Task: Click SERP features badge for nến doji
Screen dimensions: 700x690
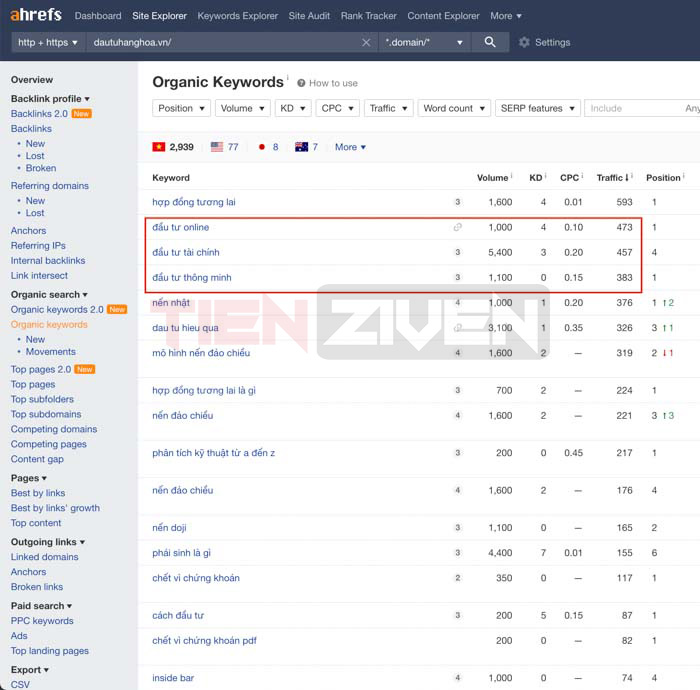Action: click(x=458, y=528)
